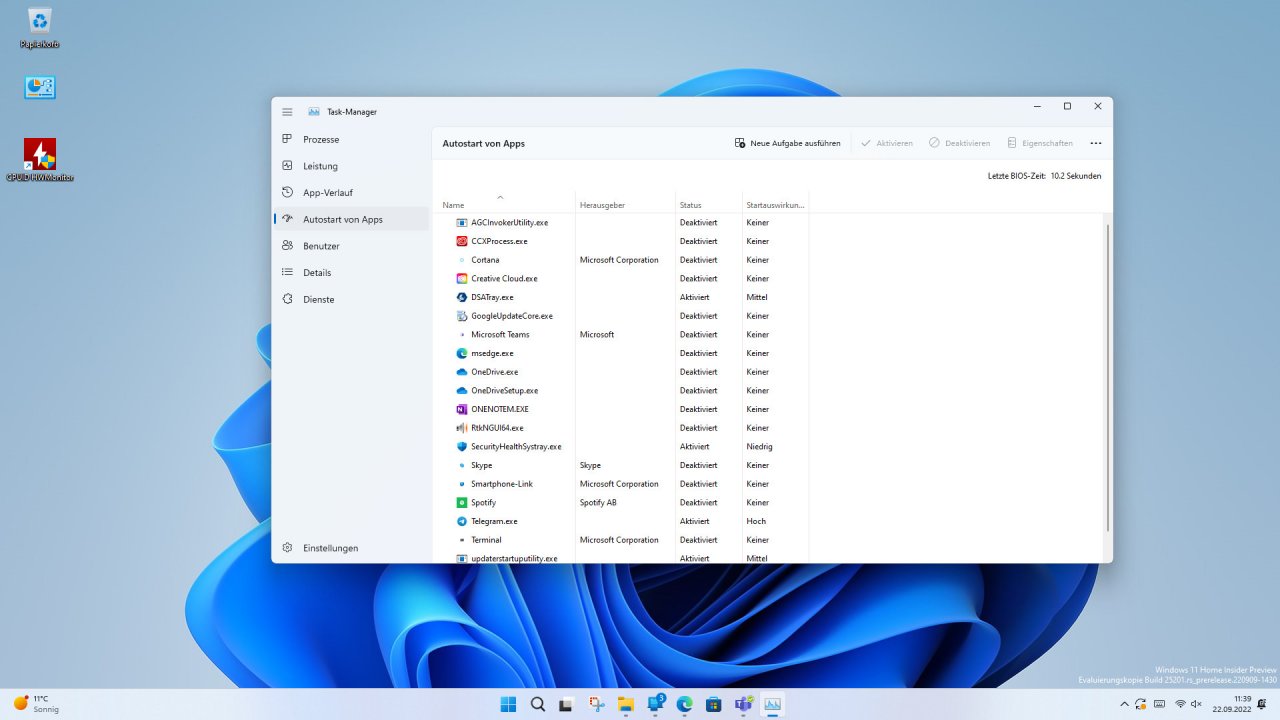This screenshot has width=1280, height=720.
Task: Show hidden system tray icons
Action: [x=1124, y=704]
